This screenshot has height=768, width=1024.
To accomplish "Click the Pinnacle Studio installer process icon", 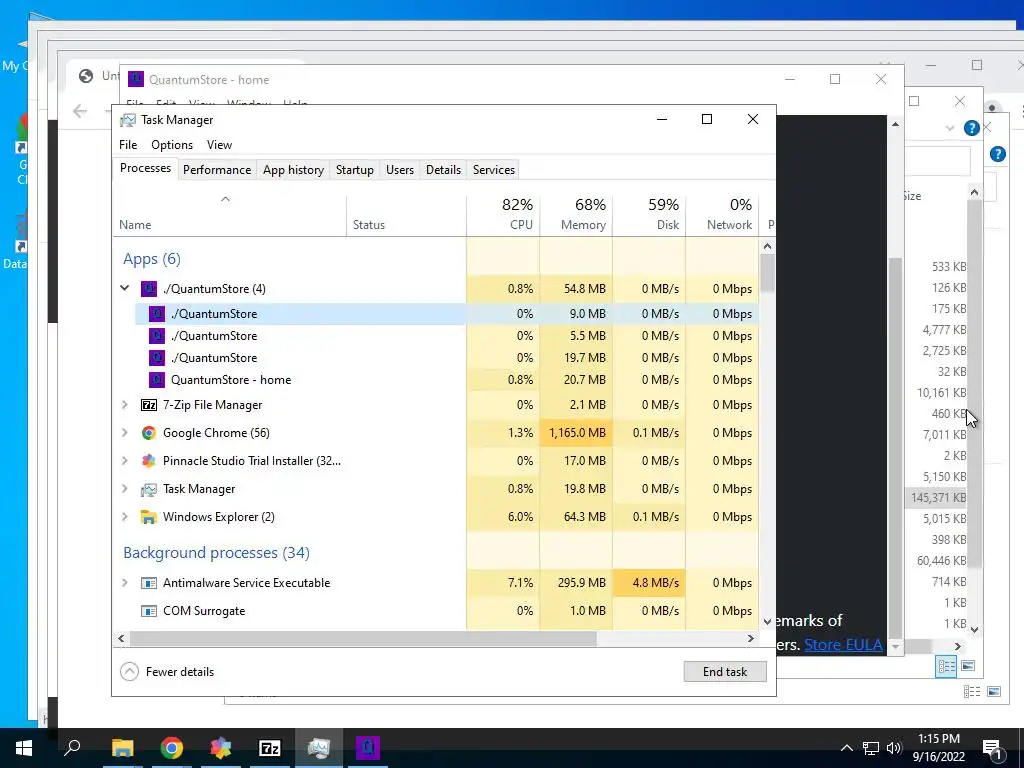I will pos(149,460).
